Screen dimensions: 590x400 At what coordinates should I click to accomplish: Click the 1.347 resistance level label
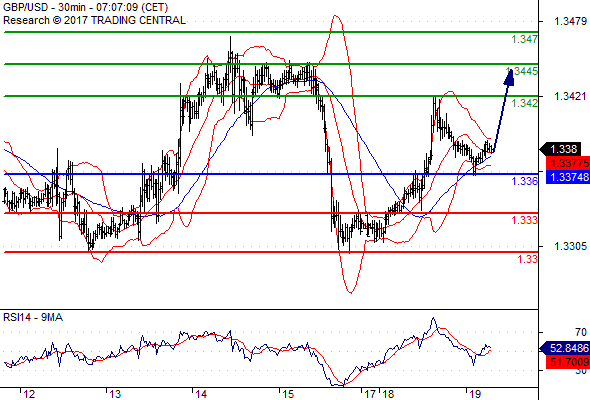tap(525, 39)
